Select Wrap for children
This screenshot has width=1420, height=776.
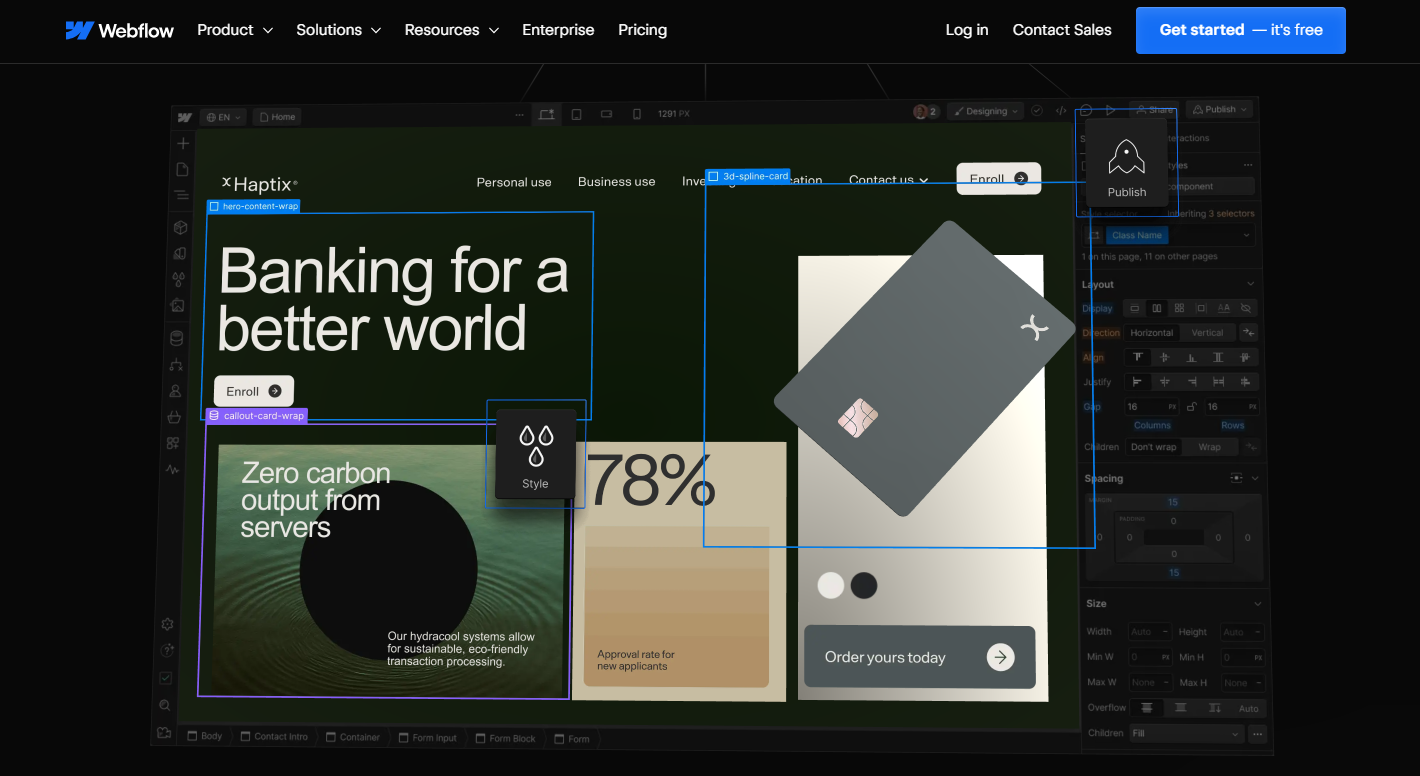1210,447
